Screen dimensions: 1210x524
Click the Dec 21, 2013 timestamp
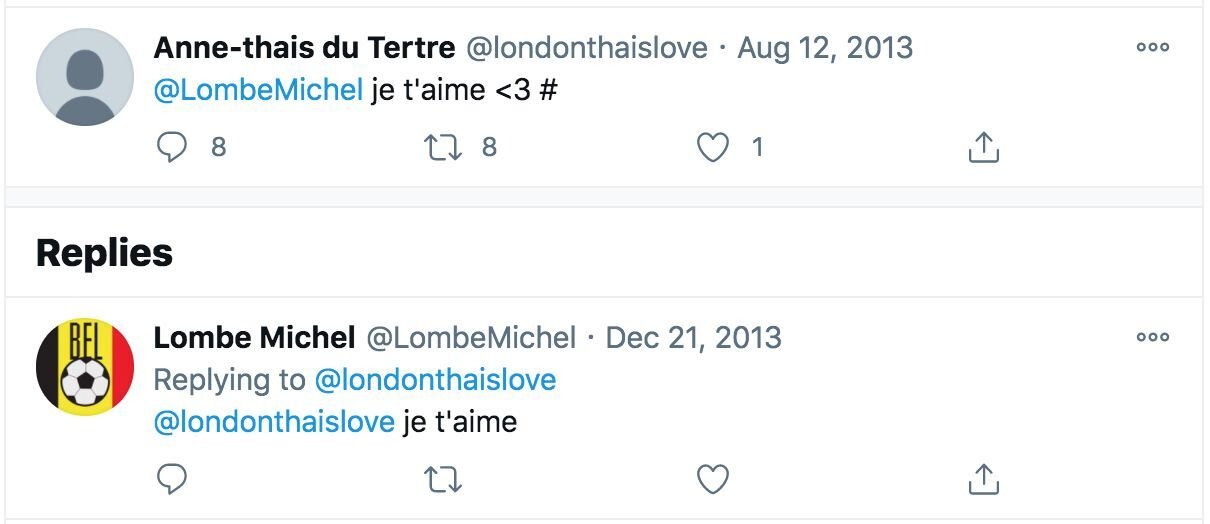(x=694, y=338)
